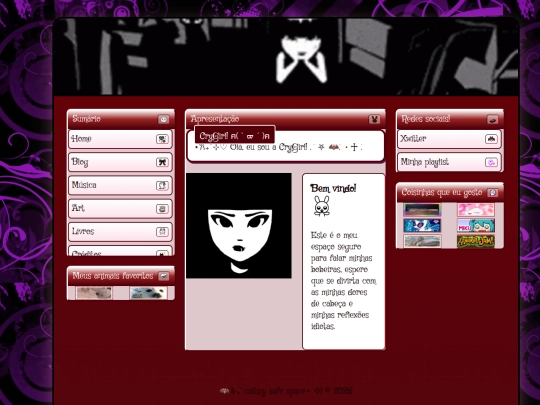
Task: Click the white seal photo in Meus animais favoritos
Action: point(148,293)
